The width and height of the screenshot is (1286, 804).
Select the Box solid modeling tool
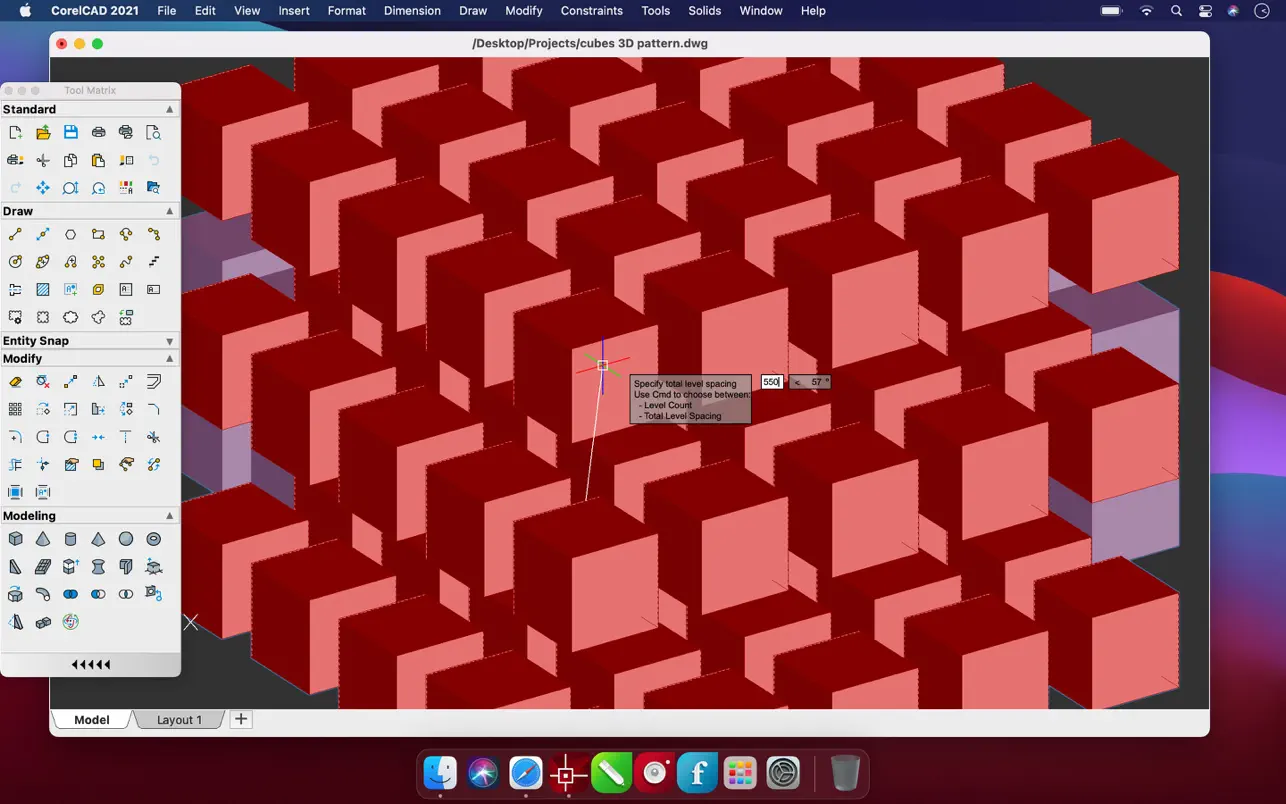pyautogui.click(x=15, y=539)
